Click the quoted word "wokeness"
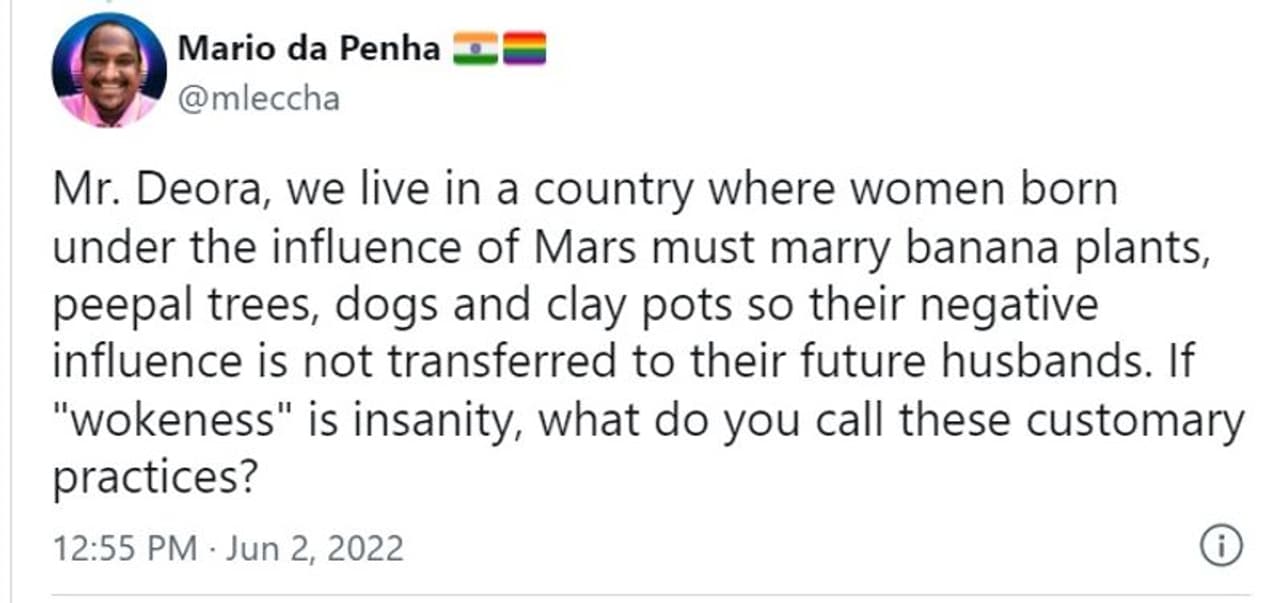Image resolution: width=1280 pixels, height=603 pixels. [x=162, y=419]
